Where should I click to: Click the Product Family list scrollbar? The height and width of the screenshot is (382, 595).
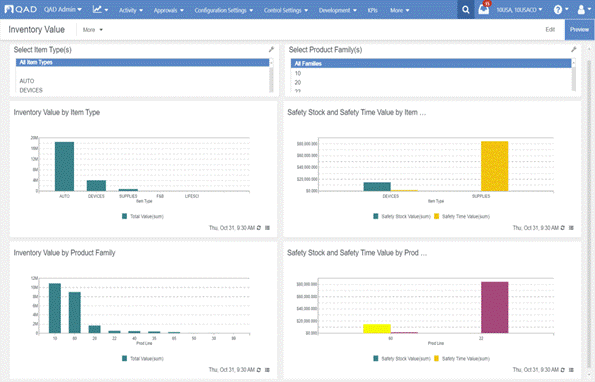click(x=573, y=76)
